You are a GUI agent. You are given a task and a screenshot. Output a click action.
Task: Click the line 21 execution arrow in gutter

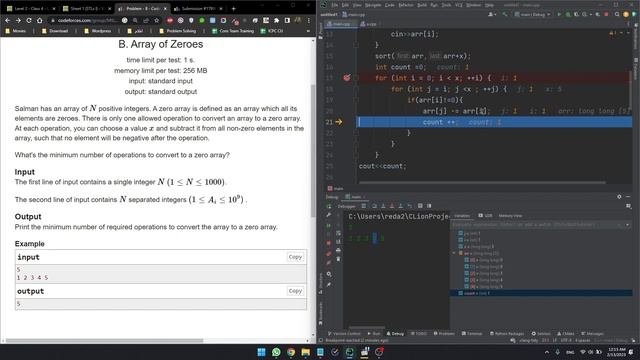(x=339, y=122)
